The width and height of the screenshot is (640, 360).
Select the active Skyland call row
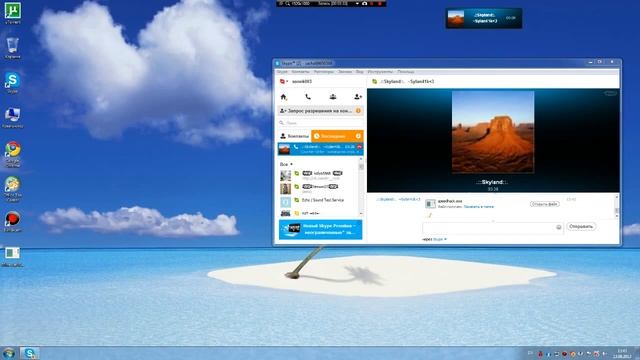pyautogui.click(x=320, y=149)
